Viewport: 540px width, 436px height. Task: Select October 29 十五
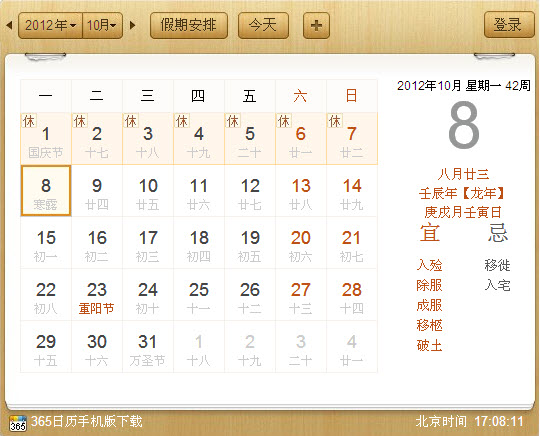46,347
